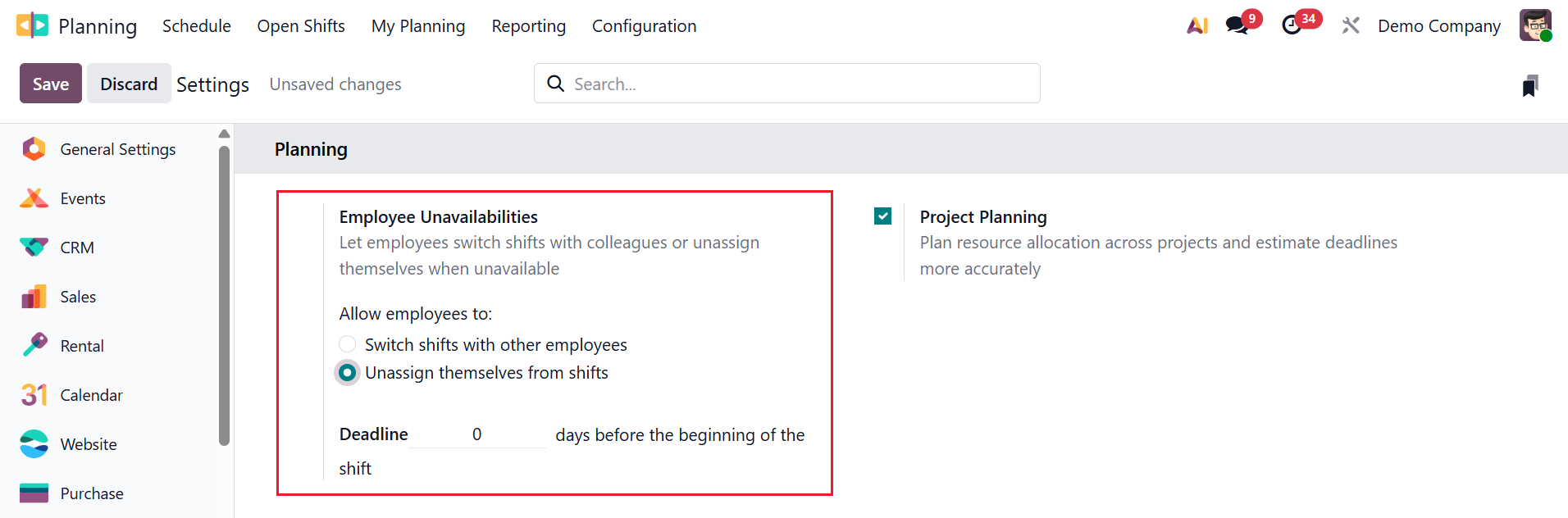The image size is (1568, 518).
Task: Open the user avatar menu
Action: click(x=1534, y=25)
